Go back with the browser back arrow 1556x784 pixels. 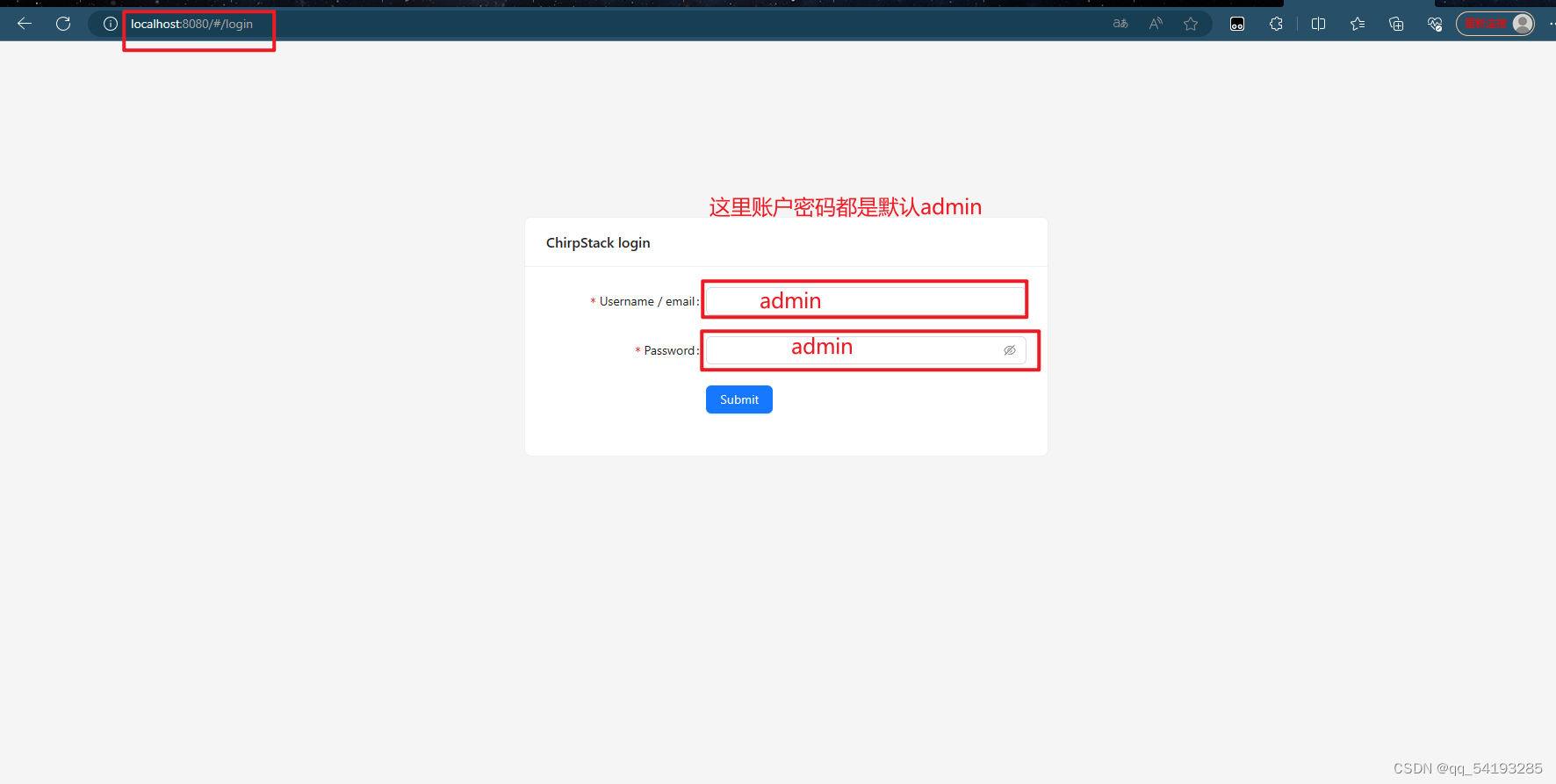pyautogui.click(x=25, y=24)
